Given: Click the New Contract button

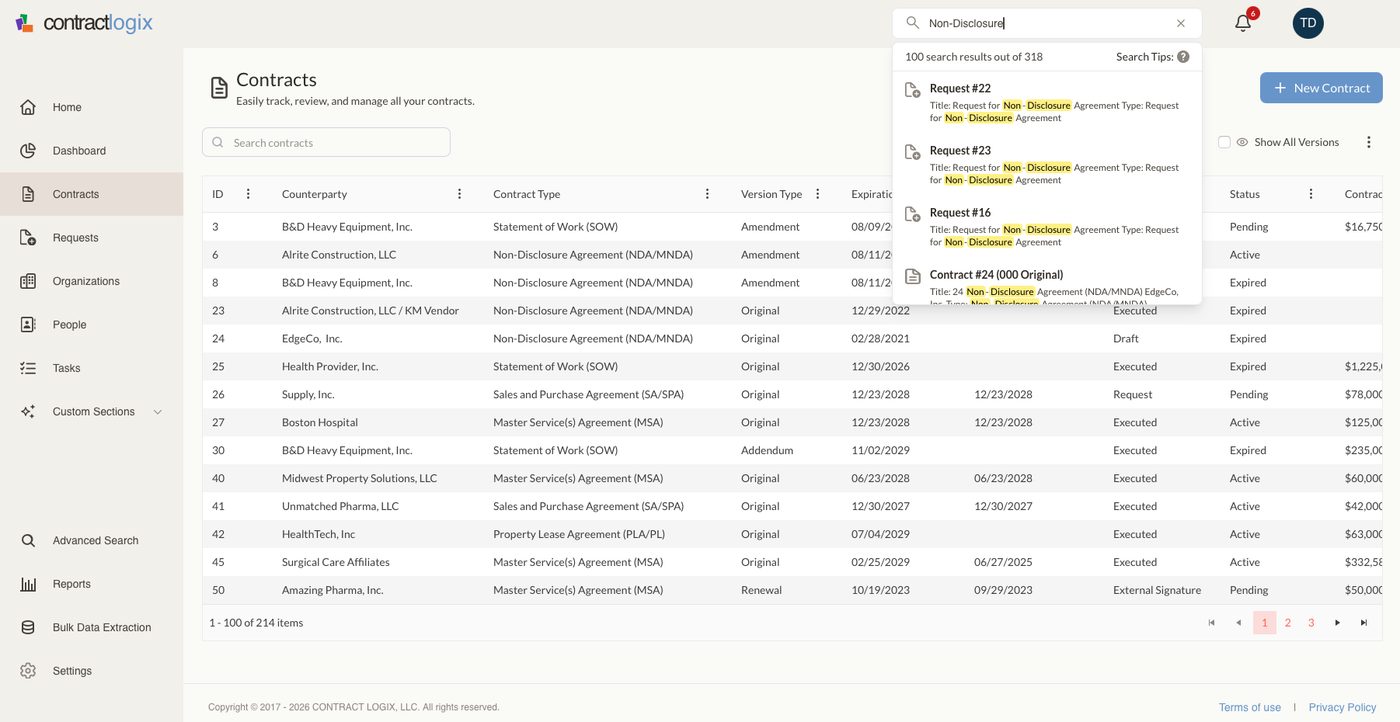Looking at the screenshot, I should pos(1321,88).
